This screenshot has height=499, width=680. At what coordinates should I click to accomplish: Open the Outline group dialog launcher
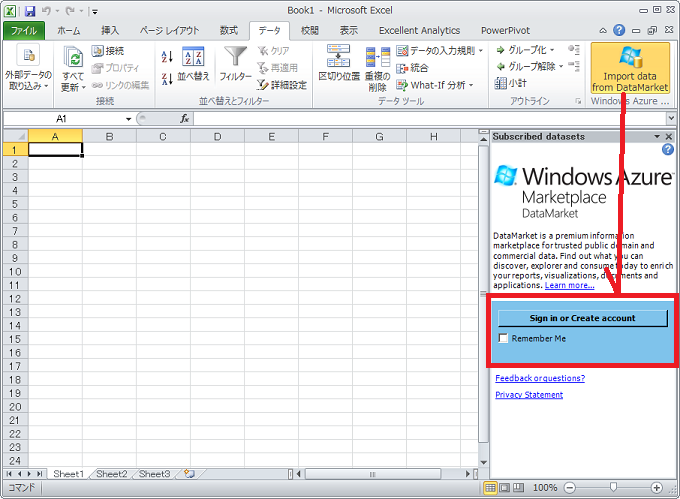pyautogui.click(x=578, y=101)
